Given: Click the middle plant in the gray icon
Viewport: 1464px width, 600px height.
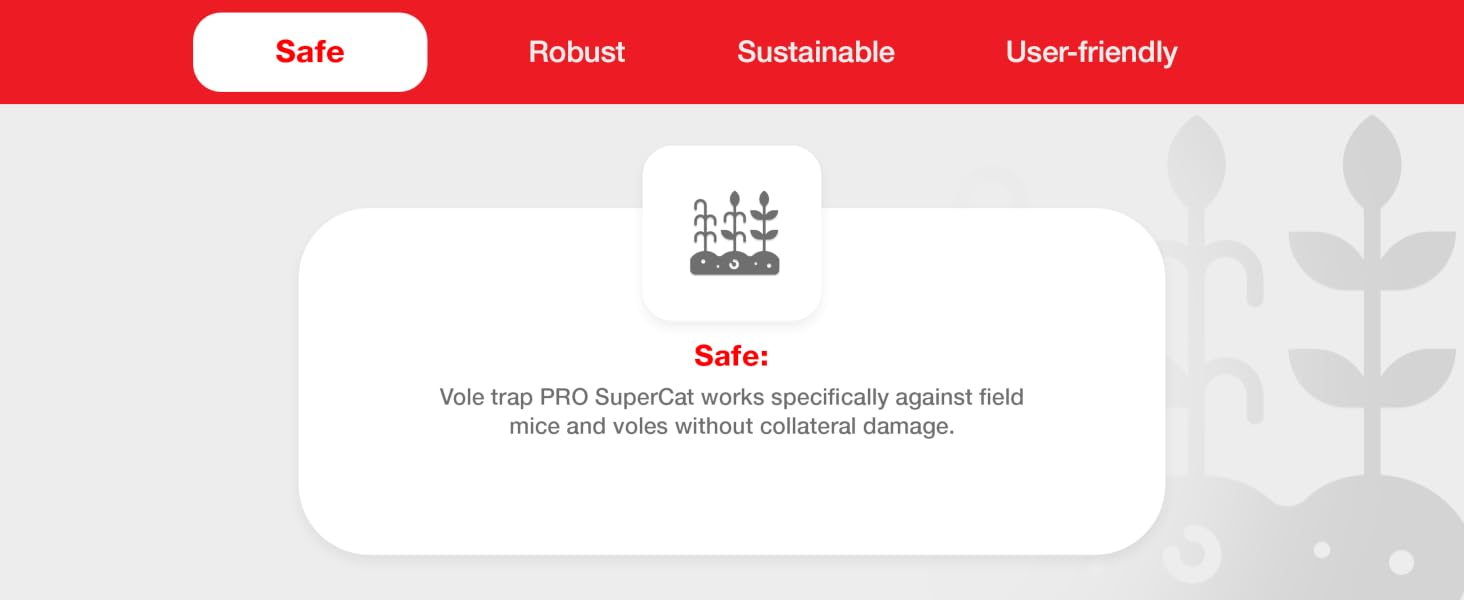Looking at the screenshot, I should pos(735,222).
